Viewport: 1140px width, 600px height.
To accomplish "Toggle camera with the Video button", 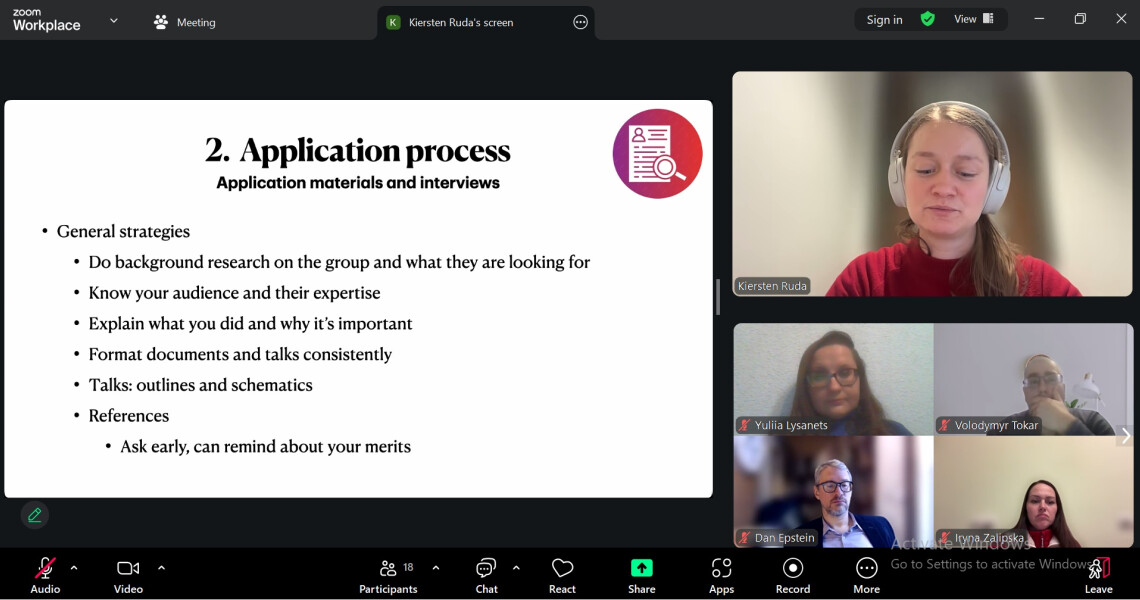I will pos(128,569).
